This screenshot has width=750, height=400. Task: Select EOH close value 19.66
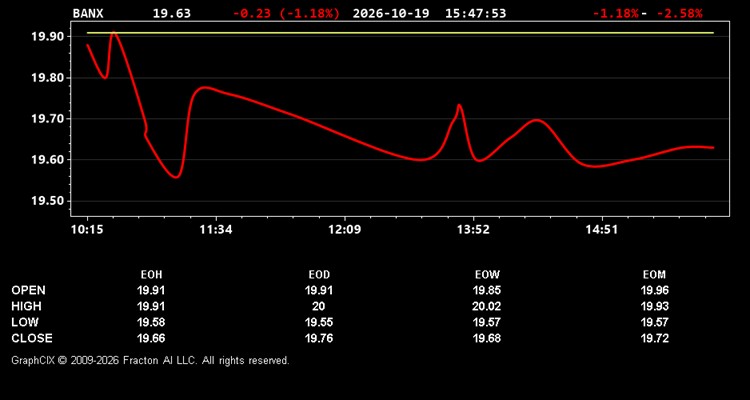click(x=151, y=338)
